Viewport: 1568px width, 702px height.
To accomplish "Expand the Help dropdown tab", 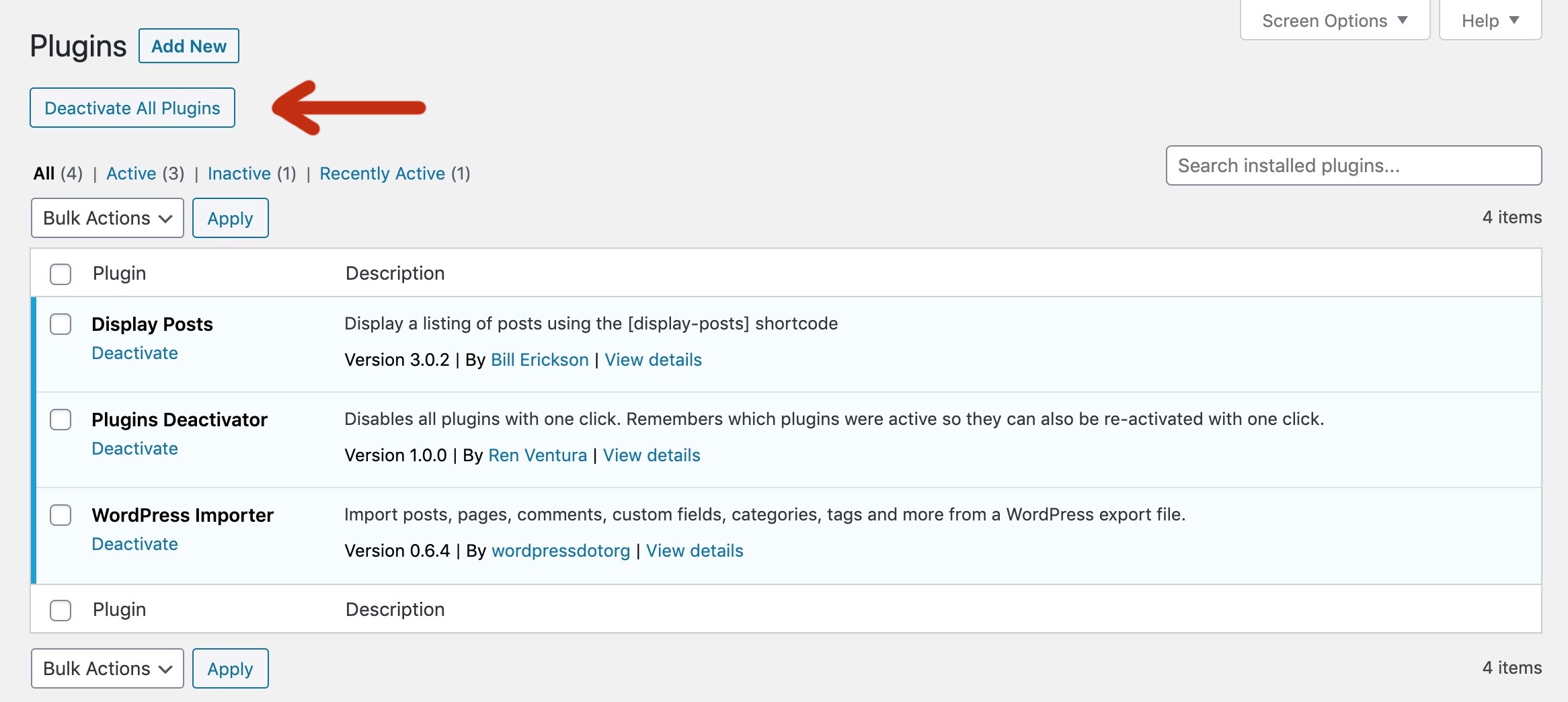I will (1490, 21).
